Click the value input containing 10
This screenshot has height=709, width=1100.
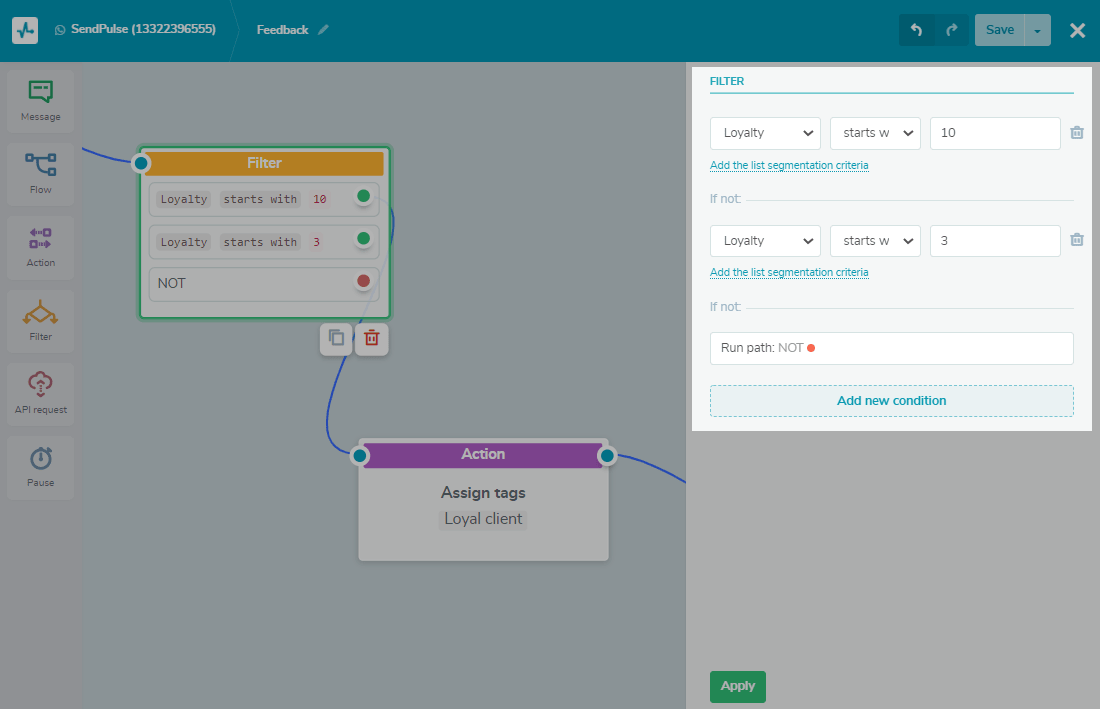[x=995, y=133]
